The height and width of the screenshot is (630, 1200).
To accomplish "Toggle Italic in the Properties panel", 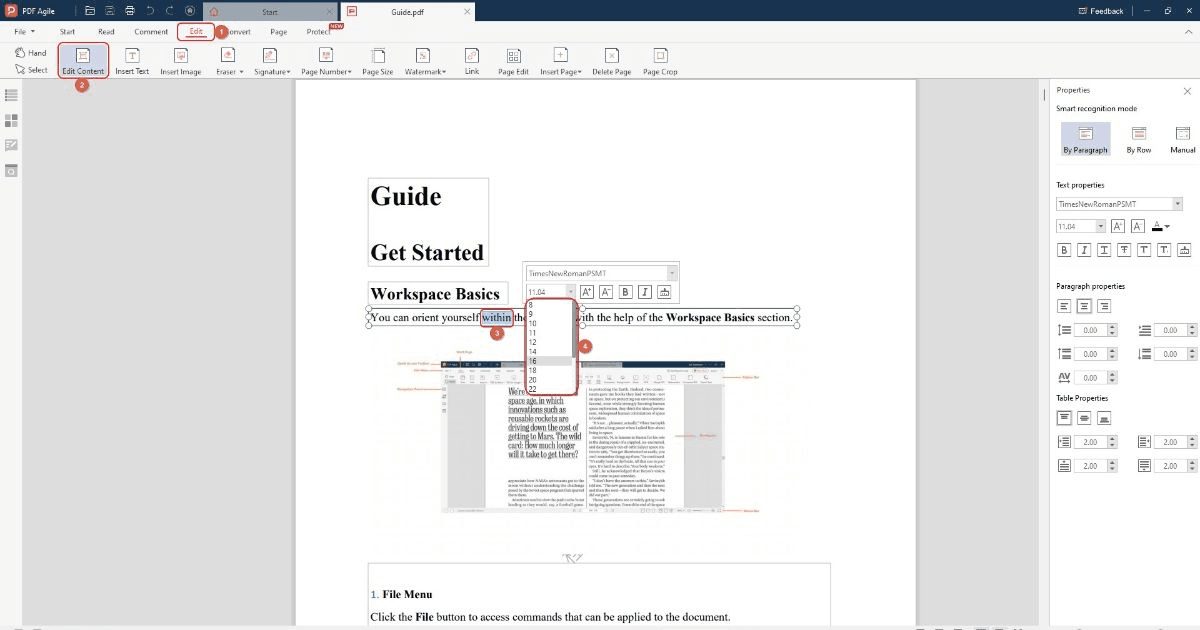I will 1084,250.
